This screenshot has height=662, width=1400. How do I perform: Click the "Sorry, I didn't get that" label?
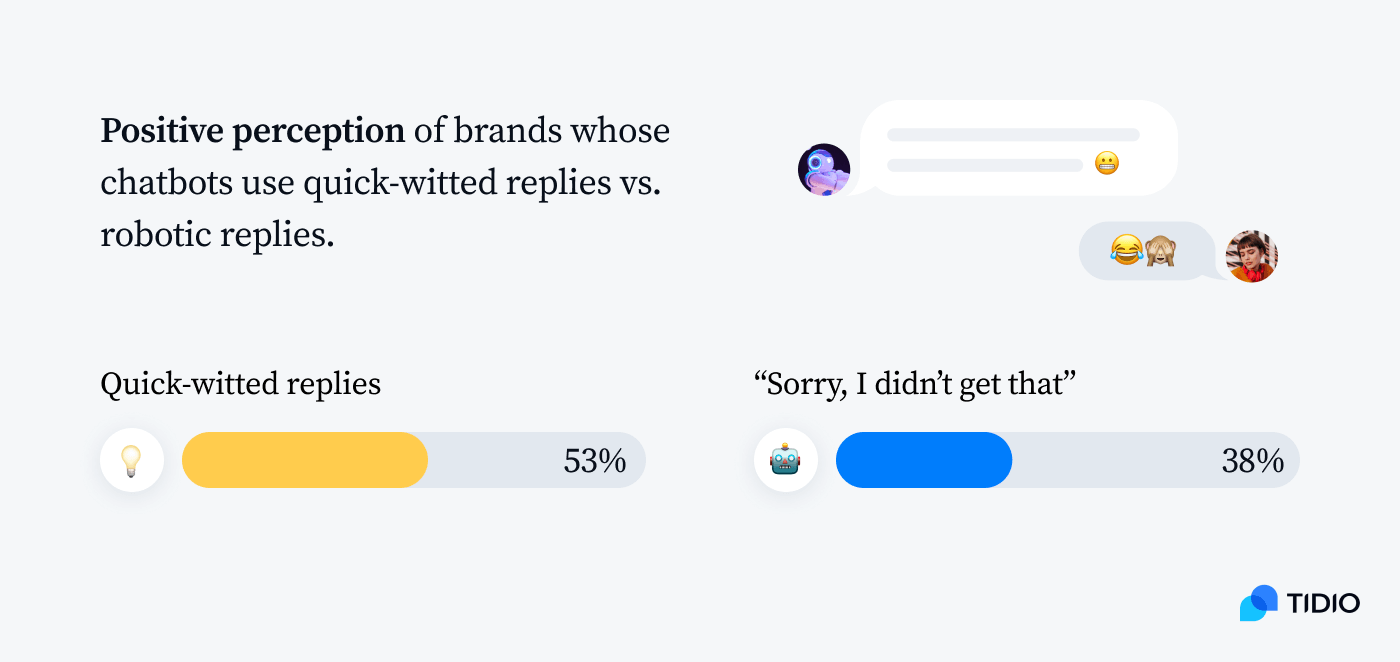point(914,385)
